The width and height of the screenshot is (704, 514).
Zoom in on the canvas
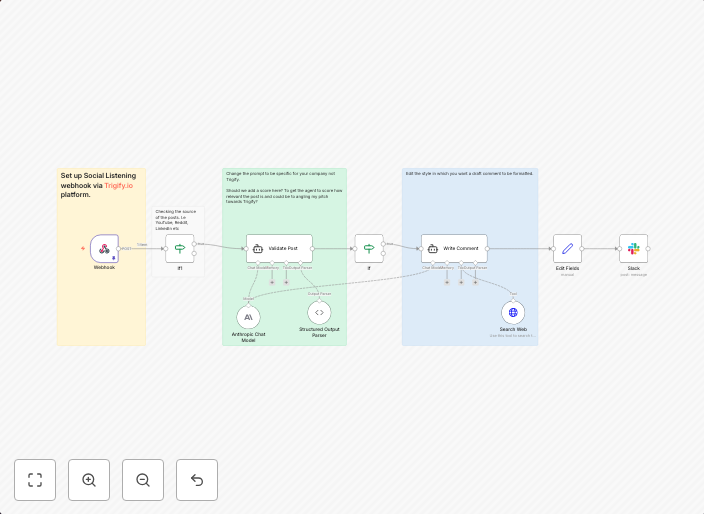point(89,480)
